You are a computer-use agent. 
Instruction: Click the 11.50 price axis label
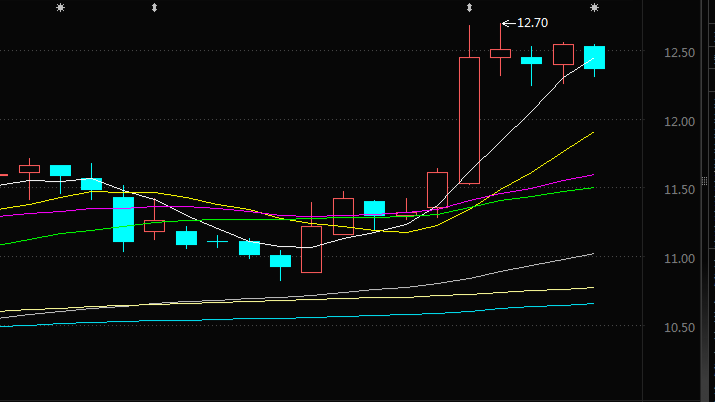[679, 190]
